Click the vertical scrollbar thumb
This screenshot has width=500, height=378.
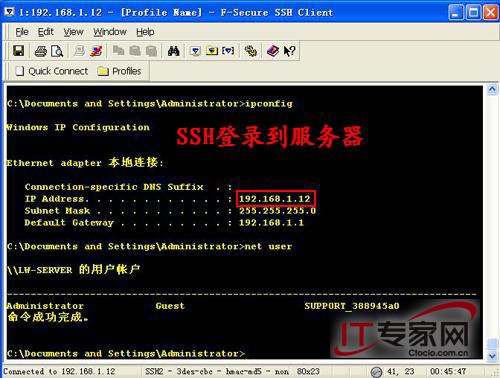pos(492,344)
